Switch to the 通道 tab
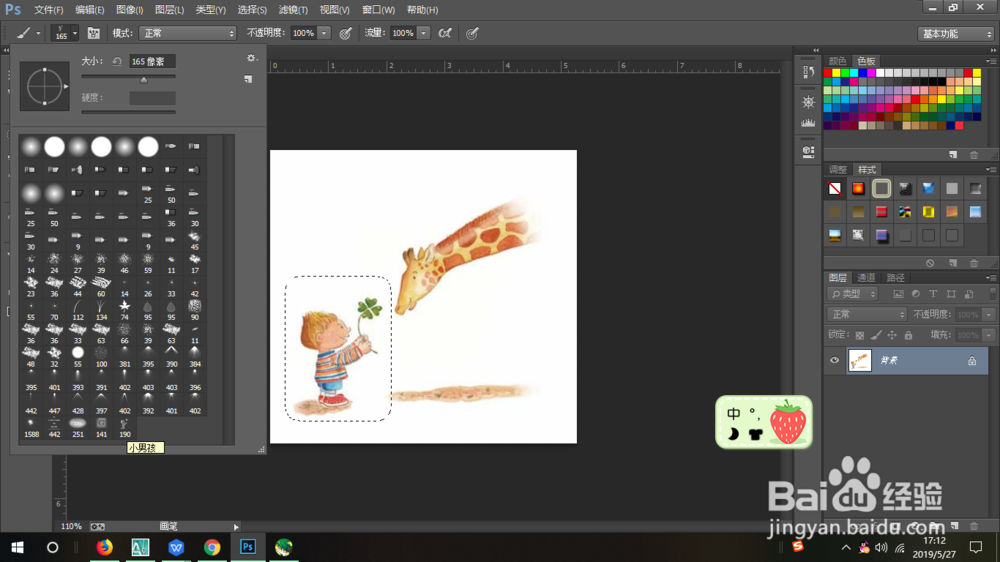 866,277
